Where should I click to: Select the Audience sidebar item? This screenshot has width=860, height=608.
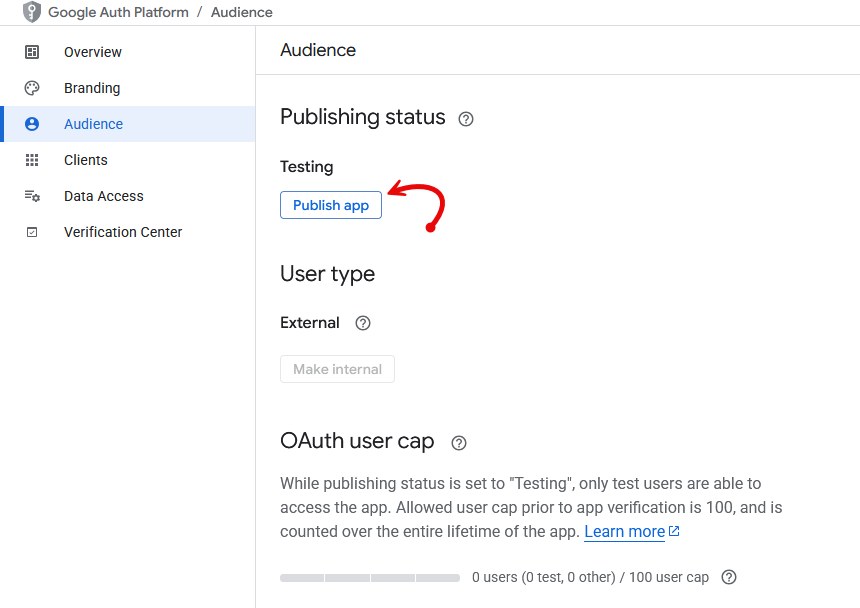tap(129, 124)
